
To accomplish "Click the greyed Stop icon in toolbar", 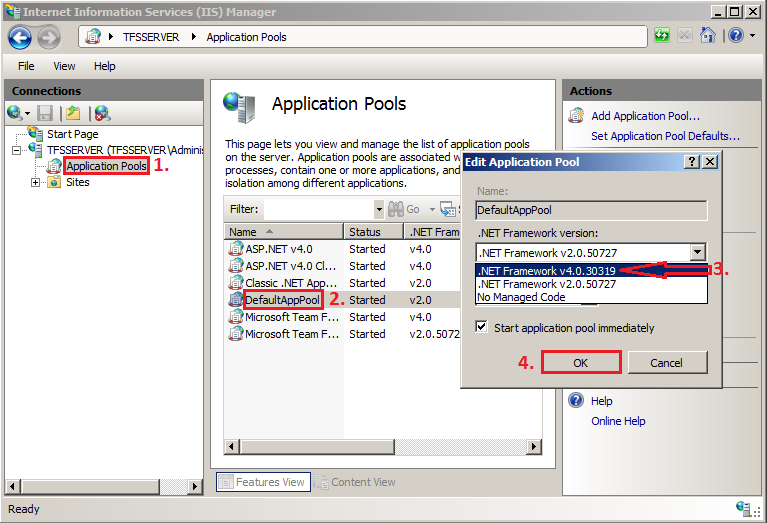I will (x=685, y=36).
